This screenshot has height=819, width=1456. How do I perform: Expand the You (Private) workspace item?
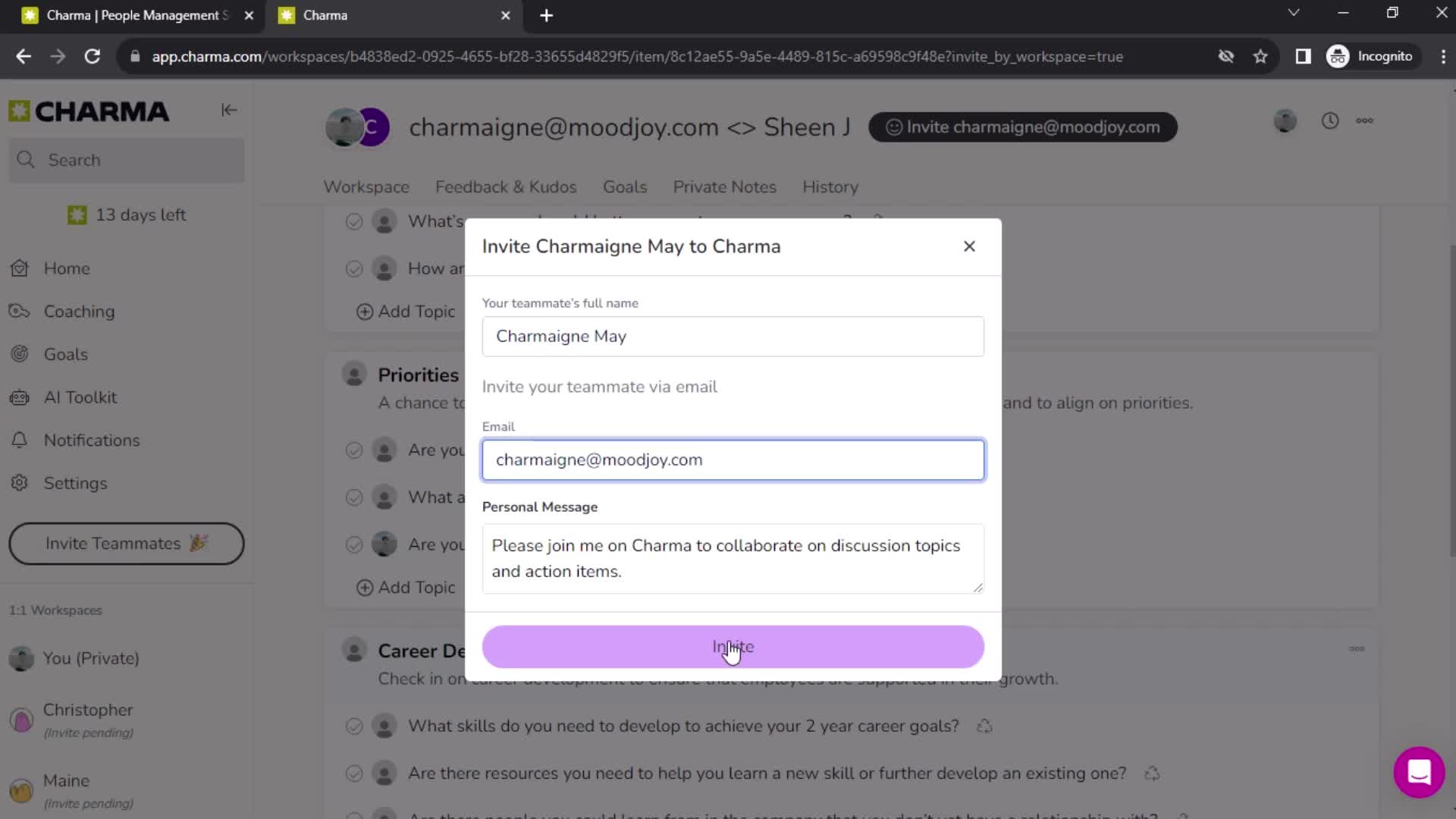[x=91, y=658]
